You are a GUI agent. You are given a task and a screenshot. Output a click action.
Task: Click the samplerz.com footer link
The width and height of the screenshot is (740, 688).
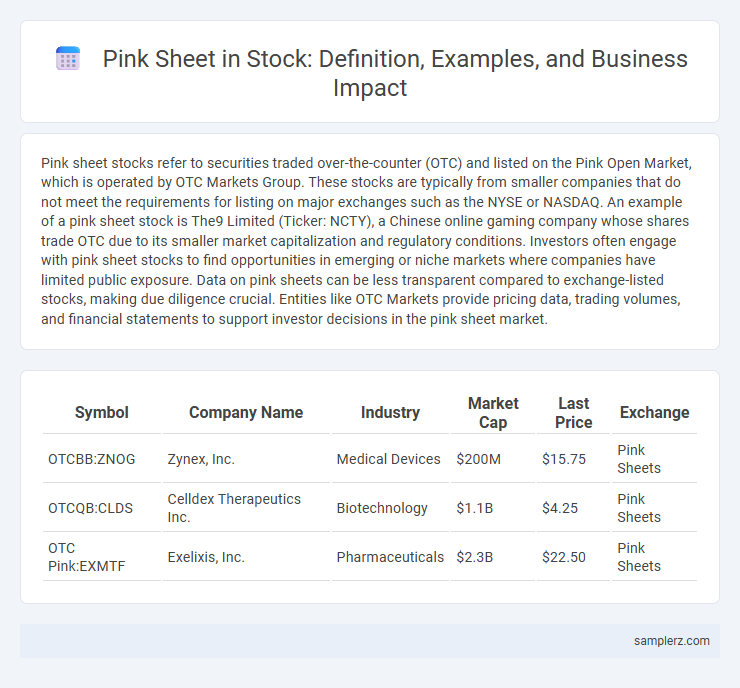pos(672,641)
